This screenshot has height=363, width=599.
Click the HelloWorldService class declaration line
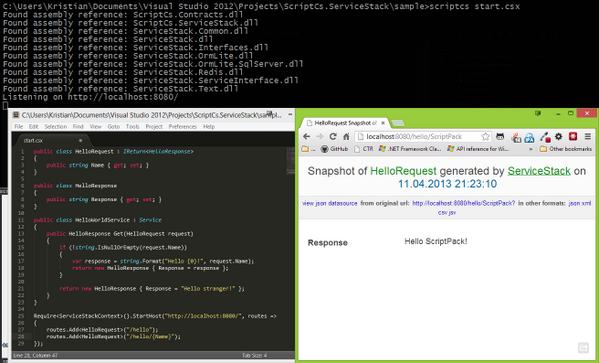[x=97, y=220]
